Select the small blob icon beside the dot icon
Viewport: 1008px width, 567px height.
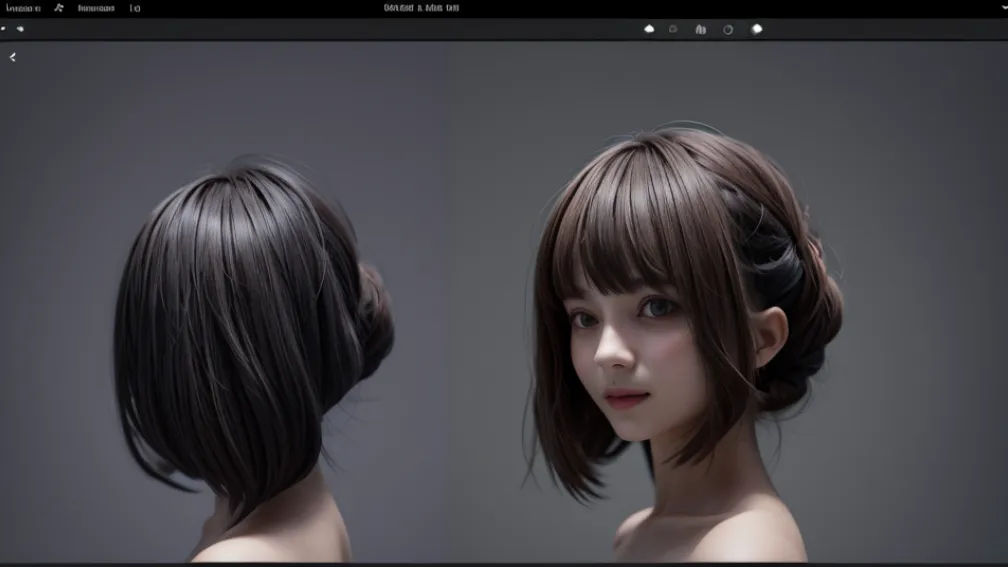tap(20, 29)
